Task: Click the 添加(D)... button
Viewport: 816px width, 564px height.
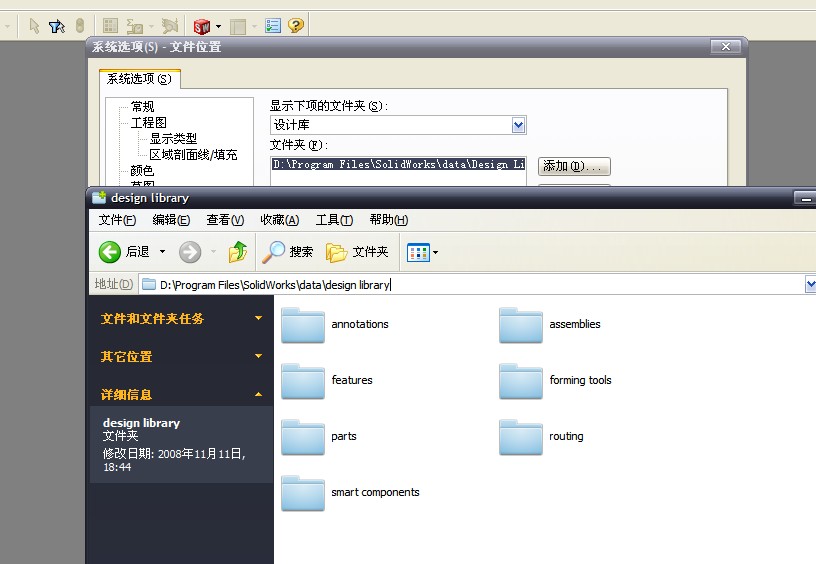Action: point(574,166)
